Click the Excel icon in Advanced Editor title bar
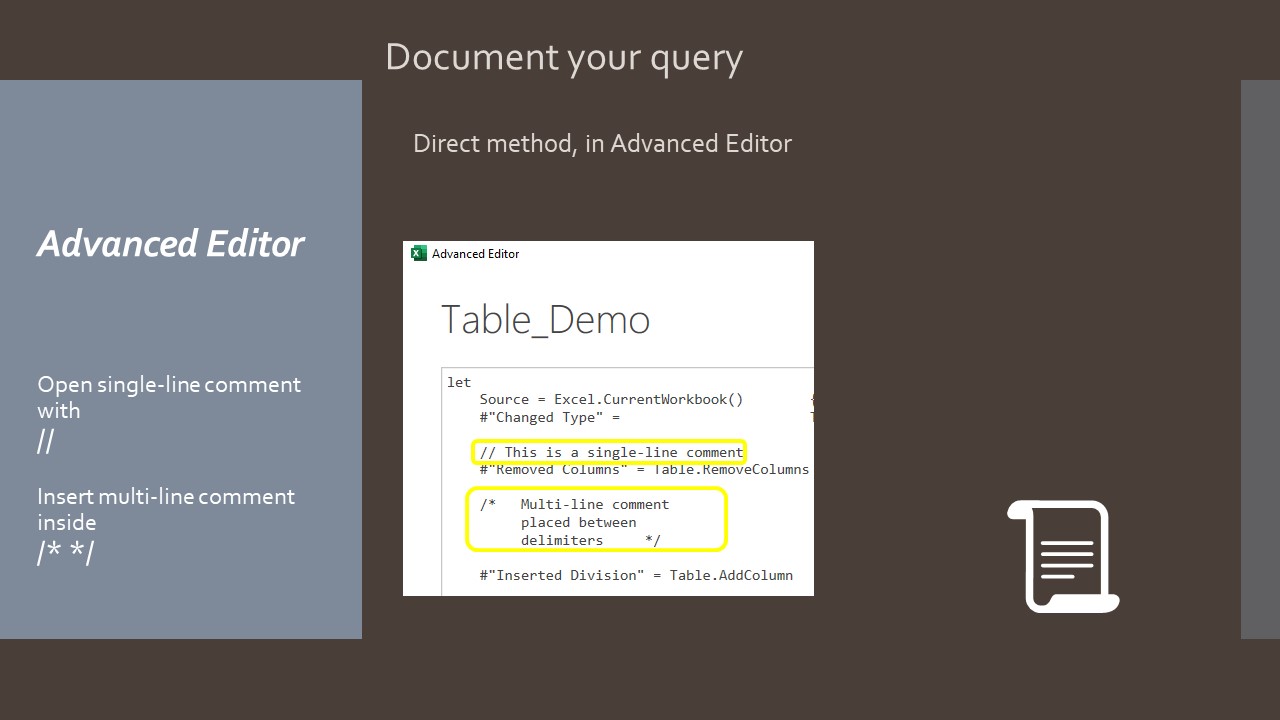 pyautogui.click(x=417, y=253)
